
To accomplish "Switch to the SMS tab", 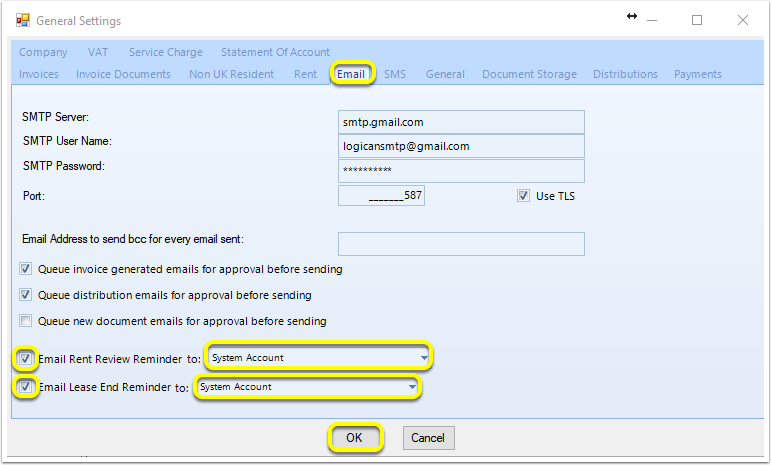I will pyautogui.click(x=395, y=74).
